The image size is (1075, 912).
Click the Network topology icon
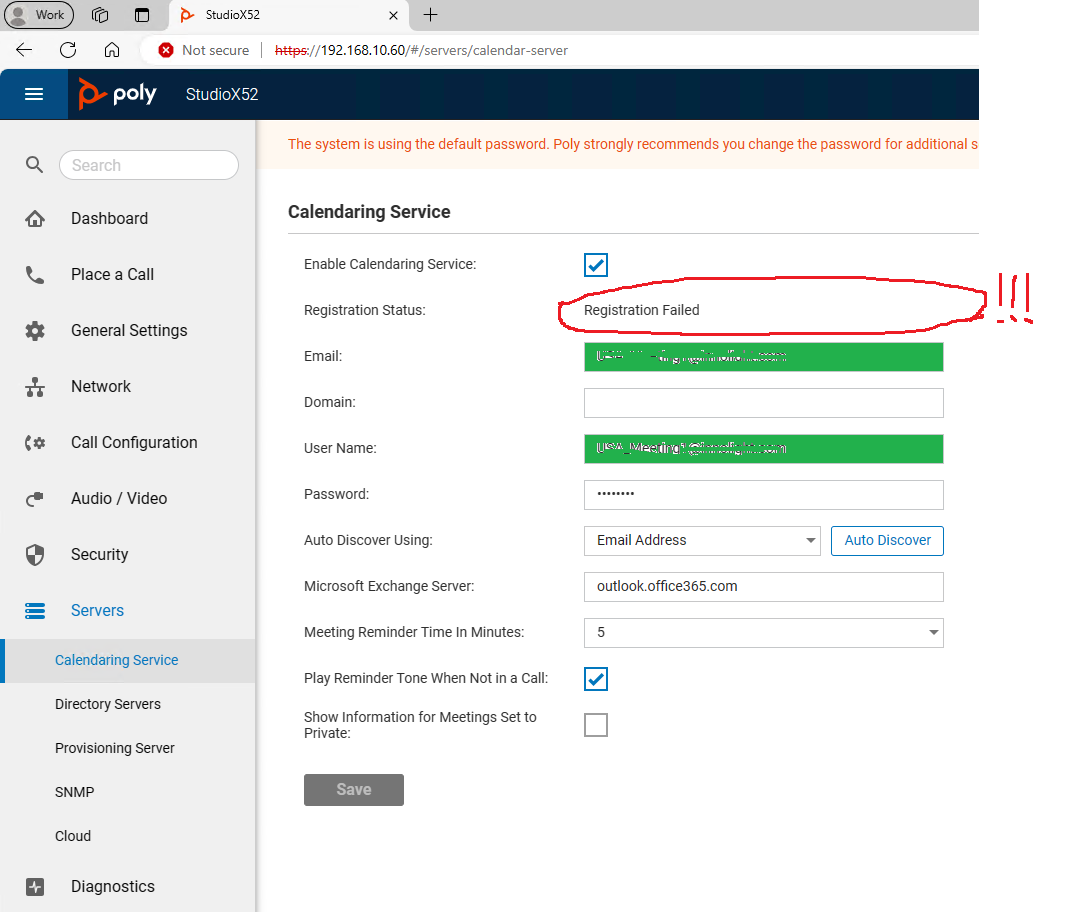tap(35, 387)
